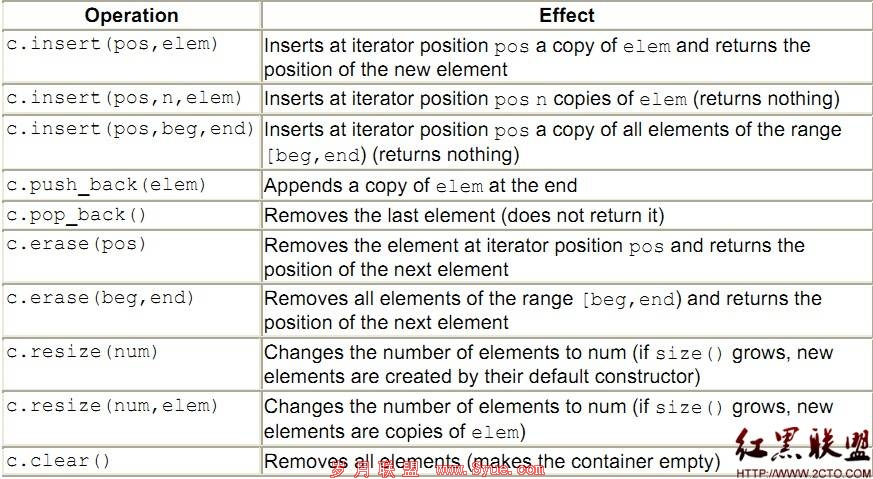Click the c.pop_back() operation
Screen dimensions: 873x479
(x=131, y=216)
